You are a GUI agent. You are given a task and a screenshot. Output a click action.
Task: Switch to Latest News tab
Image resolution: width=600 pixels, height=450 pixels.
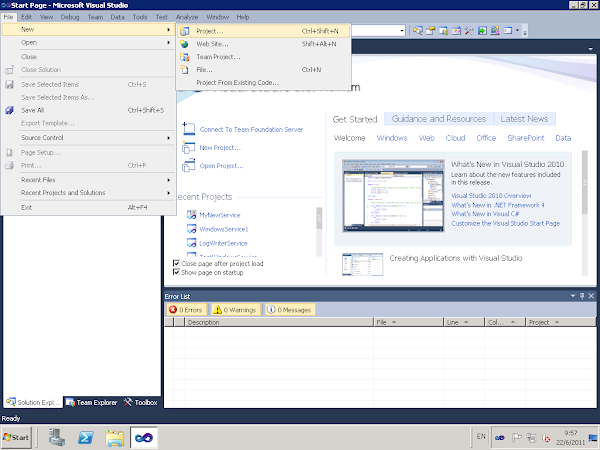coord(524,119)
